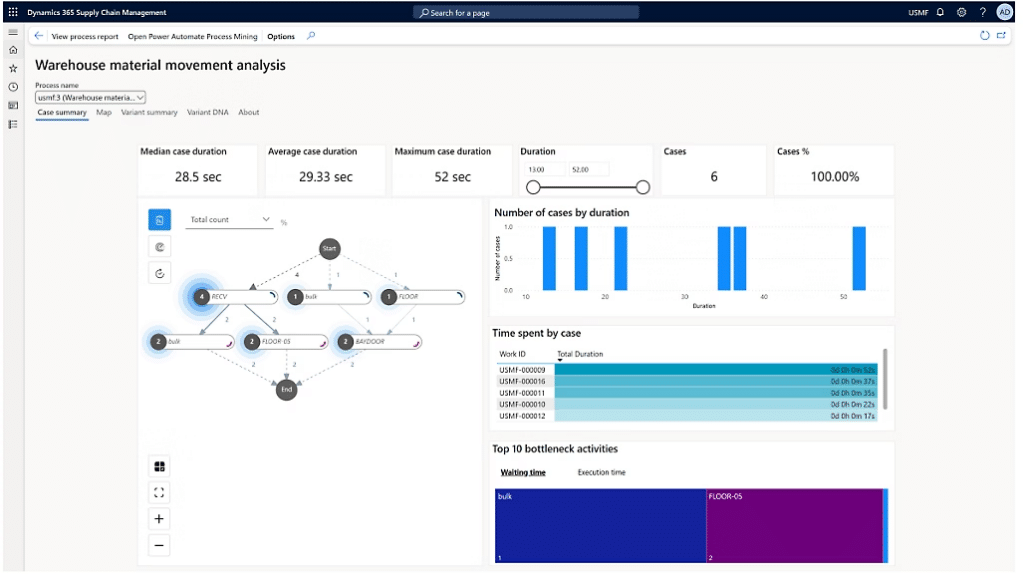Click the notification bell icon
The height and width of the screenshot is (576, 1024).
pos(940,12)
